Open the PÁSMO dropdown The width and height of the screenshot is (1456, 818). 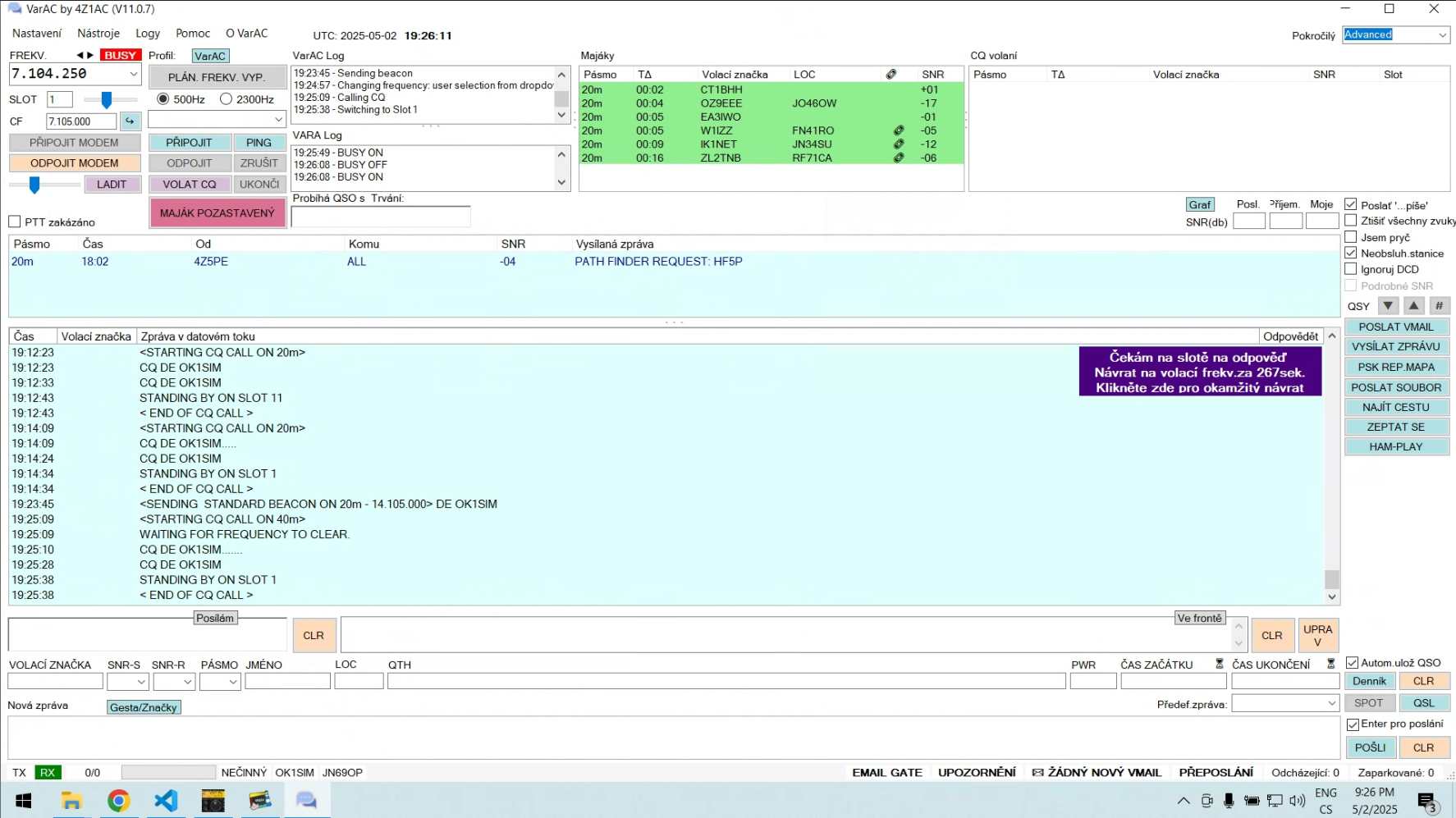(x=233, y=681)
